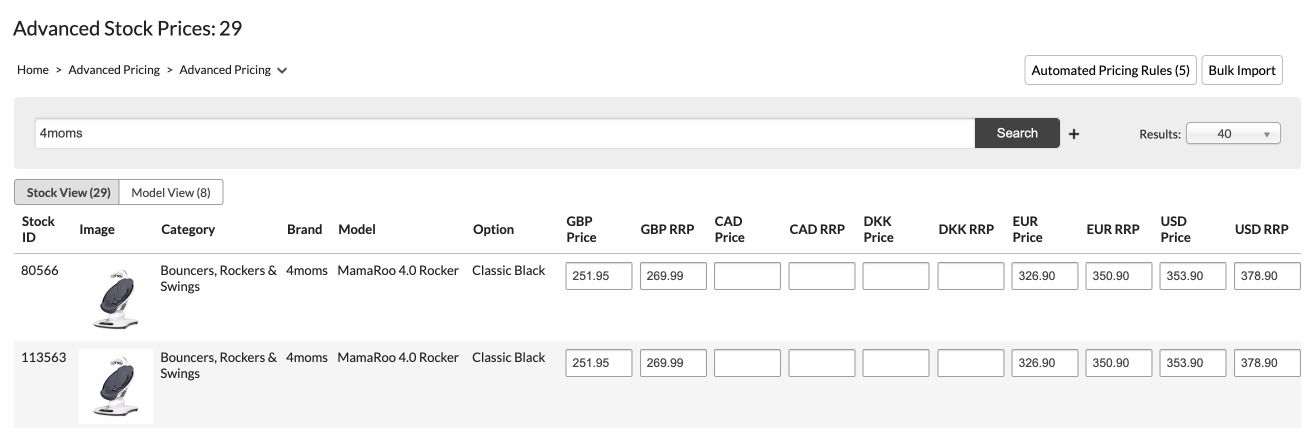
Task: Click the EUR RRP column header
Action: [1113, 229]
